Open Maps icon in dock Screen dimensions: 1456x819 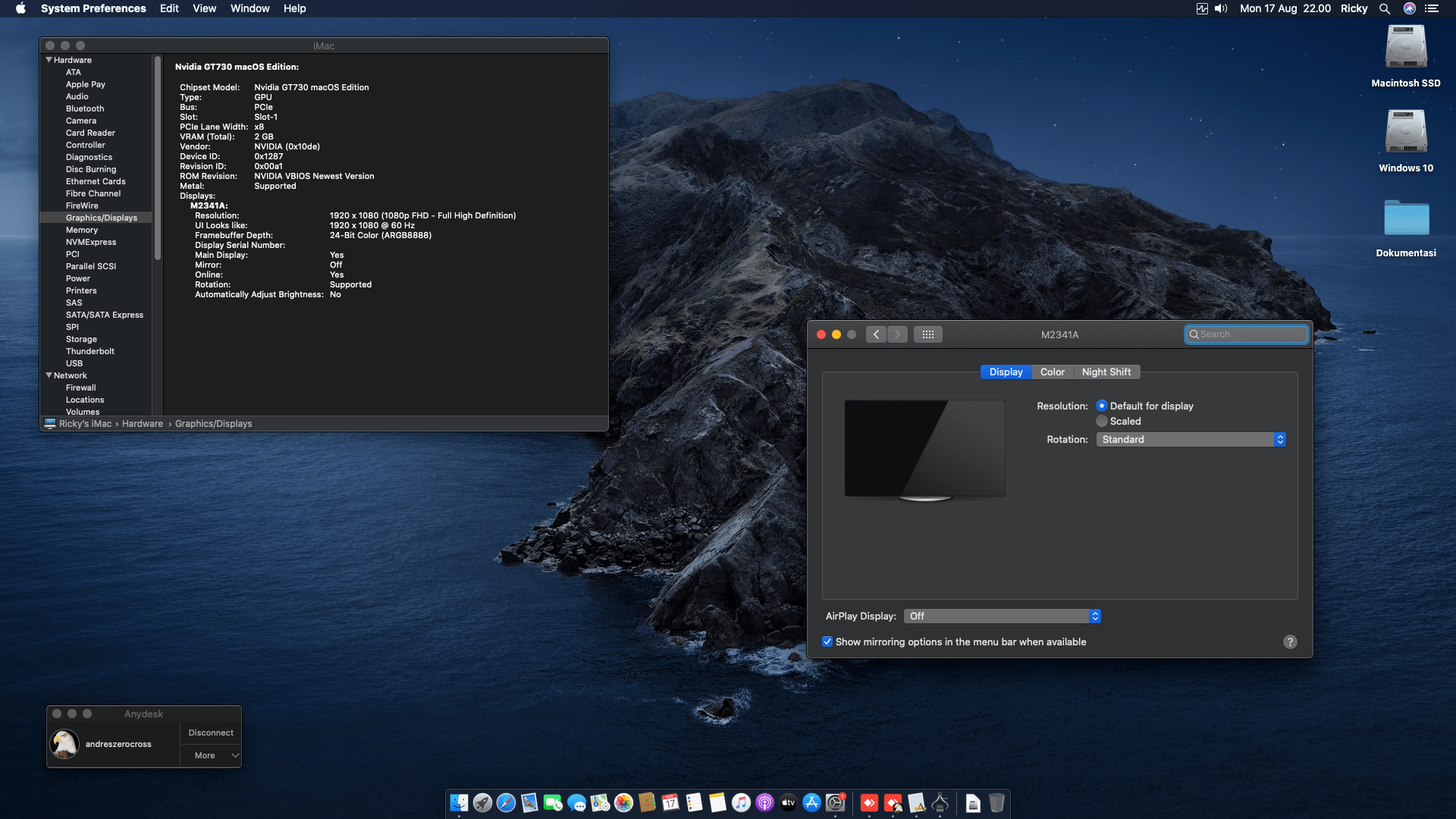point(600,802)
